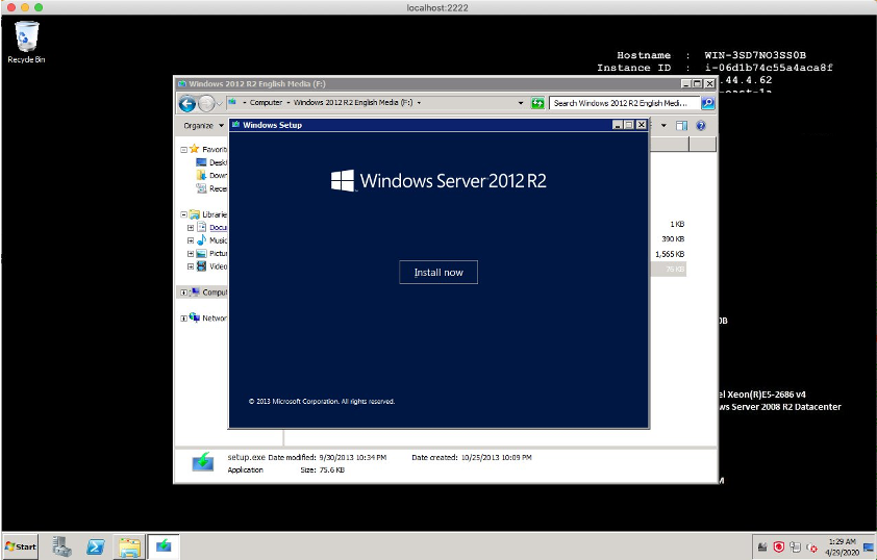Expand the Documents library node
Viewport: 877px width, 560px height.
pos(191,228)
